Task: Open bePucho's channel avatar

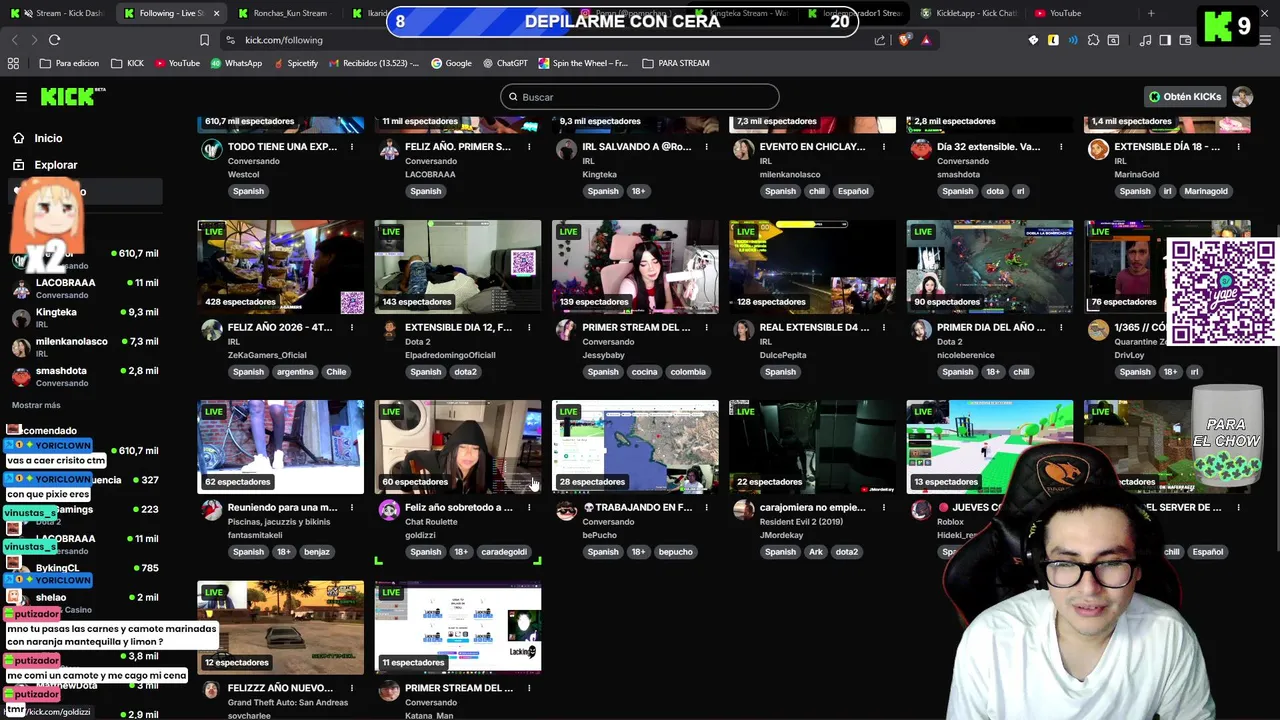Action: (x=566, y=510)
